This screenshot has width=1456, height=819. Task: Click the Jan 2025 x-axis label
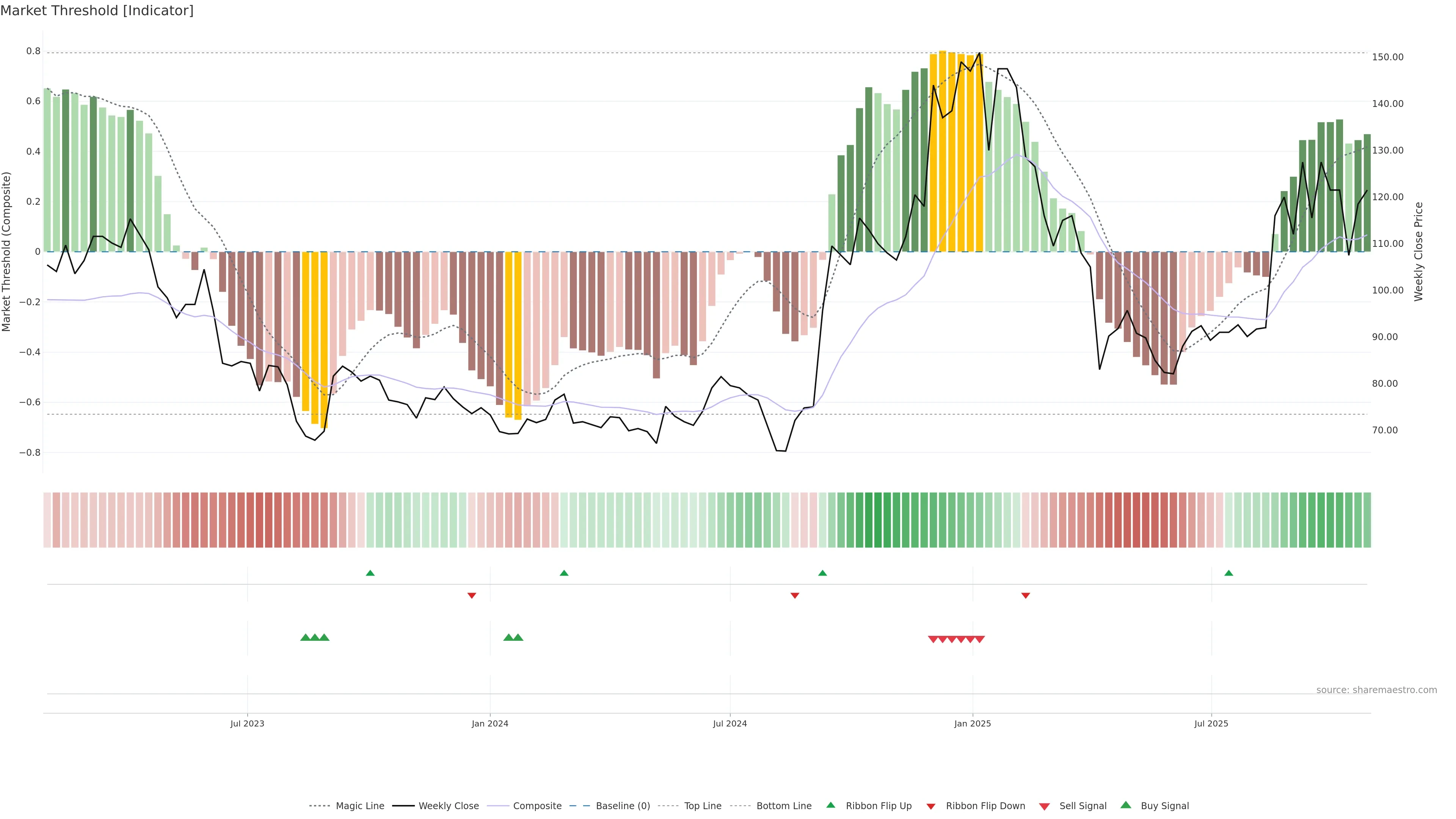[x=972, y=723]
